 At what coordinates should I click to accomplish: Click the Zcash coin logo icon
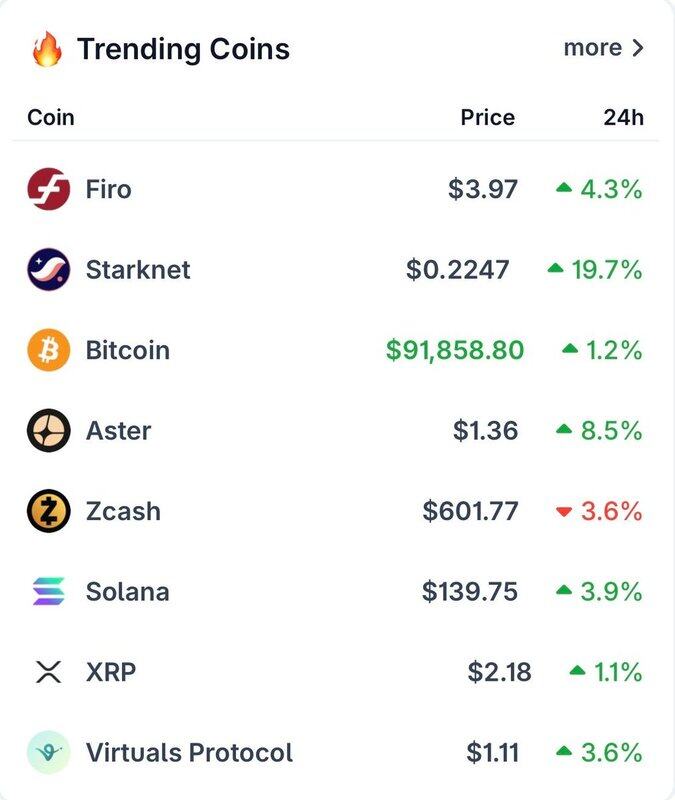[x=48, y=511]
